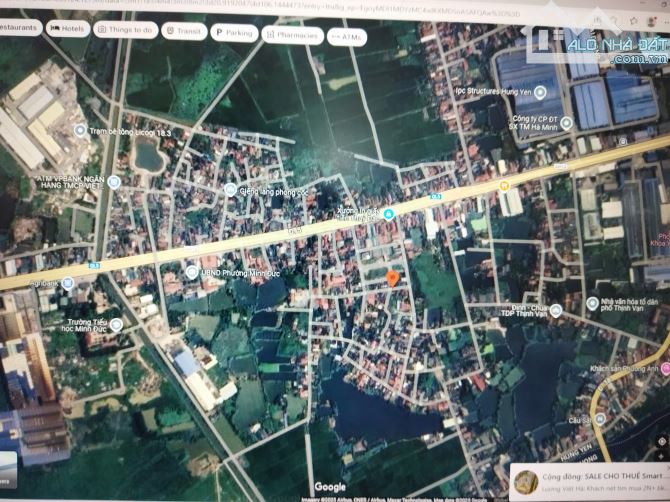Image resolution: width=670 pixels, height=502 pixels.
Task: Open Trạm bê tông Licogi 18.3 marker
Action: pyautogui.click(x=81, y=130)
